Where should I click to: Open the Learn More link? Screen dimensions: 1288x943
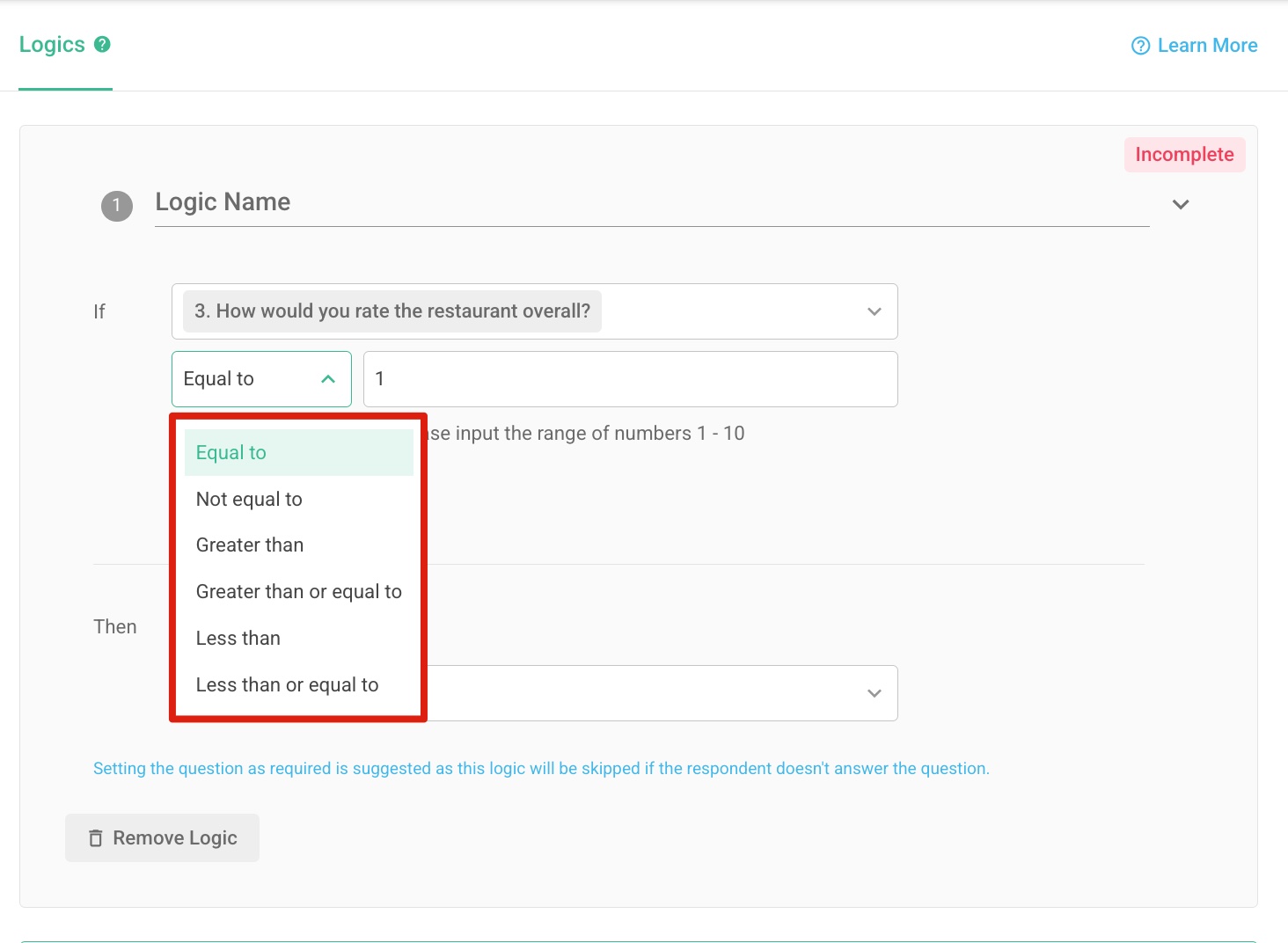pos(1208,45)
